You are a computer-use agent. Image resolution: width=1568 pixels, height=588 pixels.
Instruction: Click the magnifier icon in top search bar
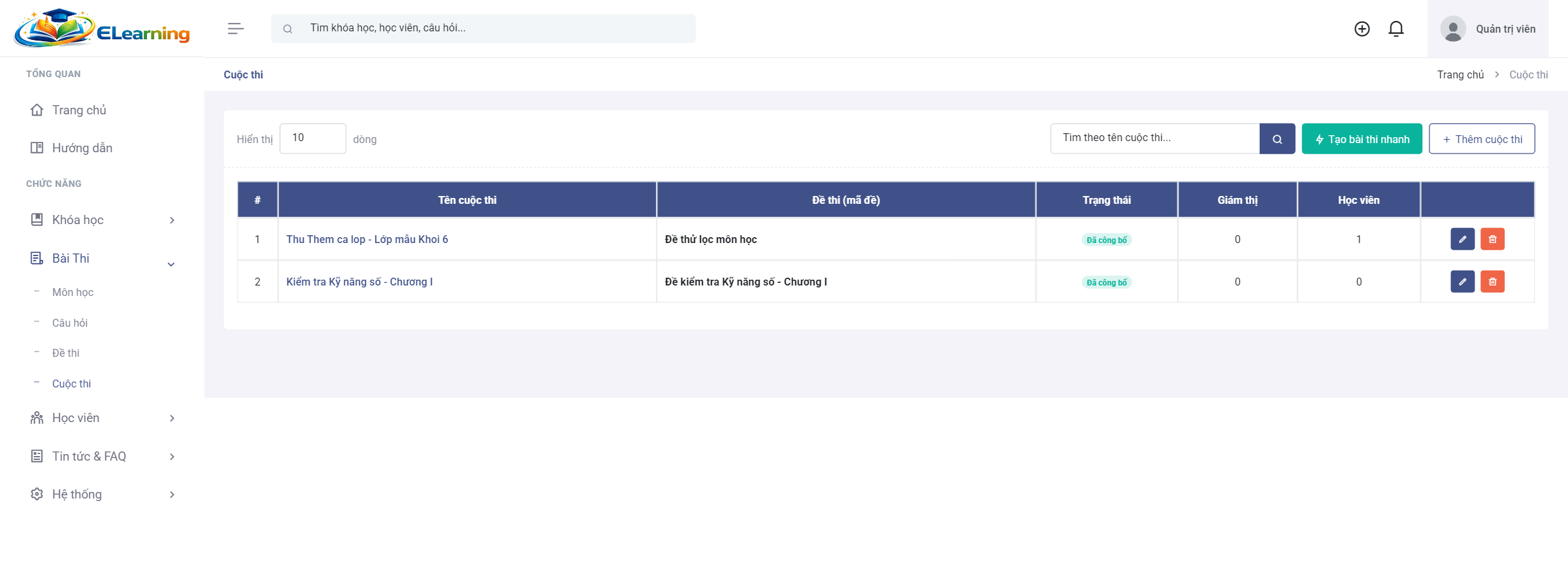[x=287, y=29]
